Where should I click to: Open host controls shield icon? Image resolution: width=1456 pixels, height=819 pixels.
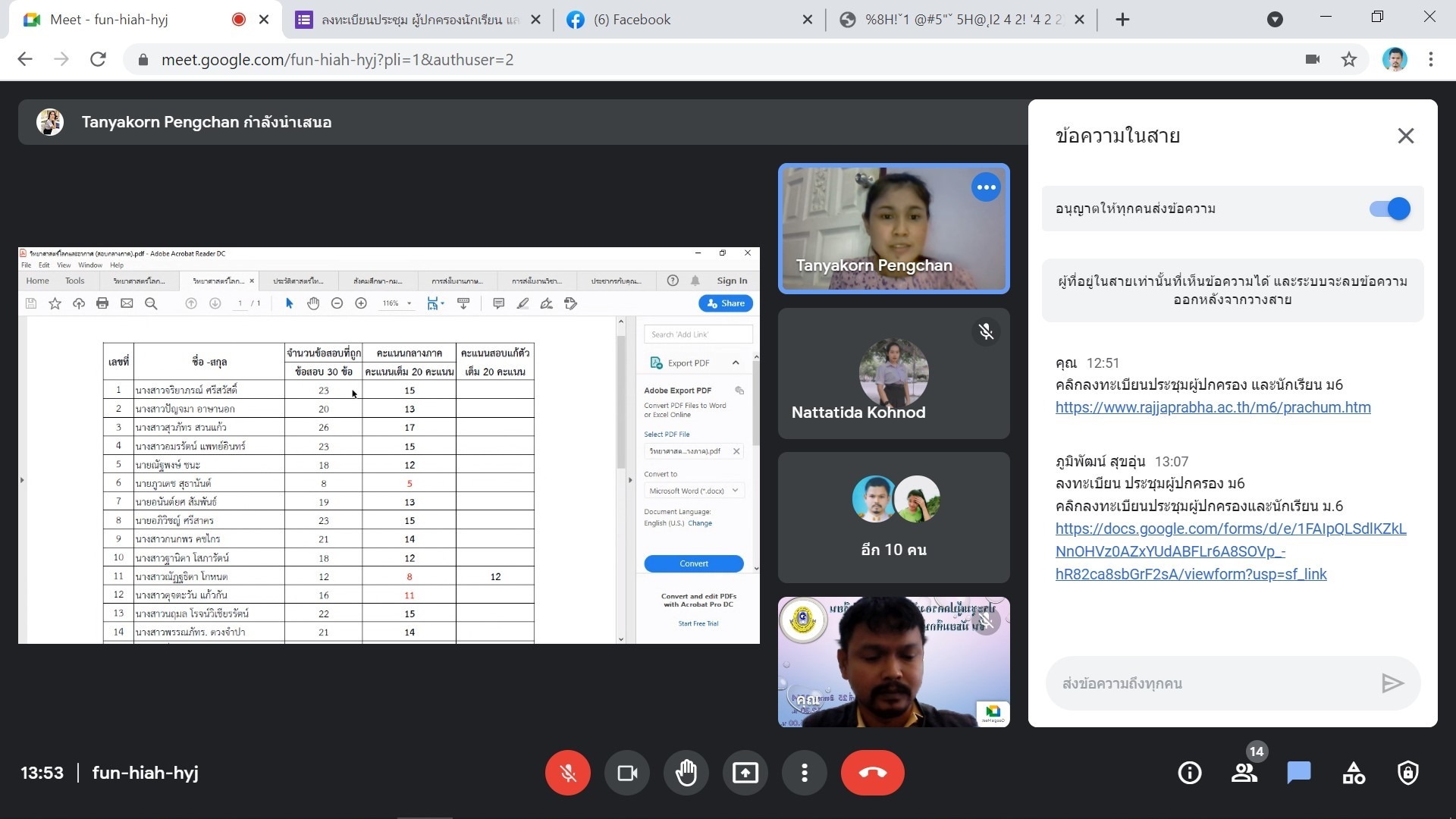1408,773
